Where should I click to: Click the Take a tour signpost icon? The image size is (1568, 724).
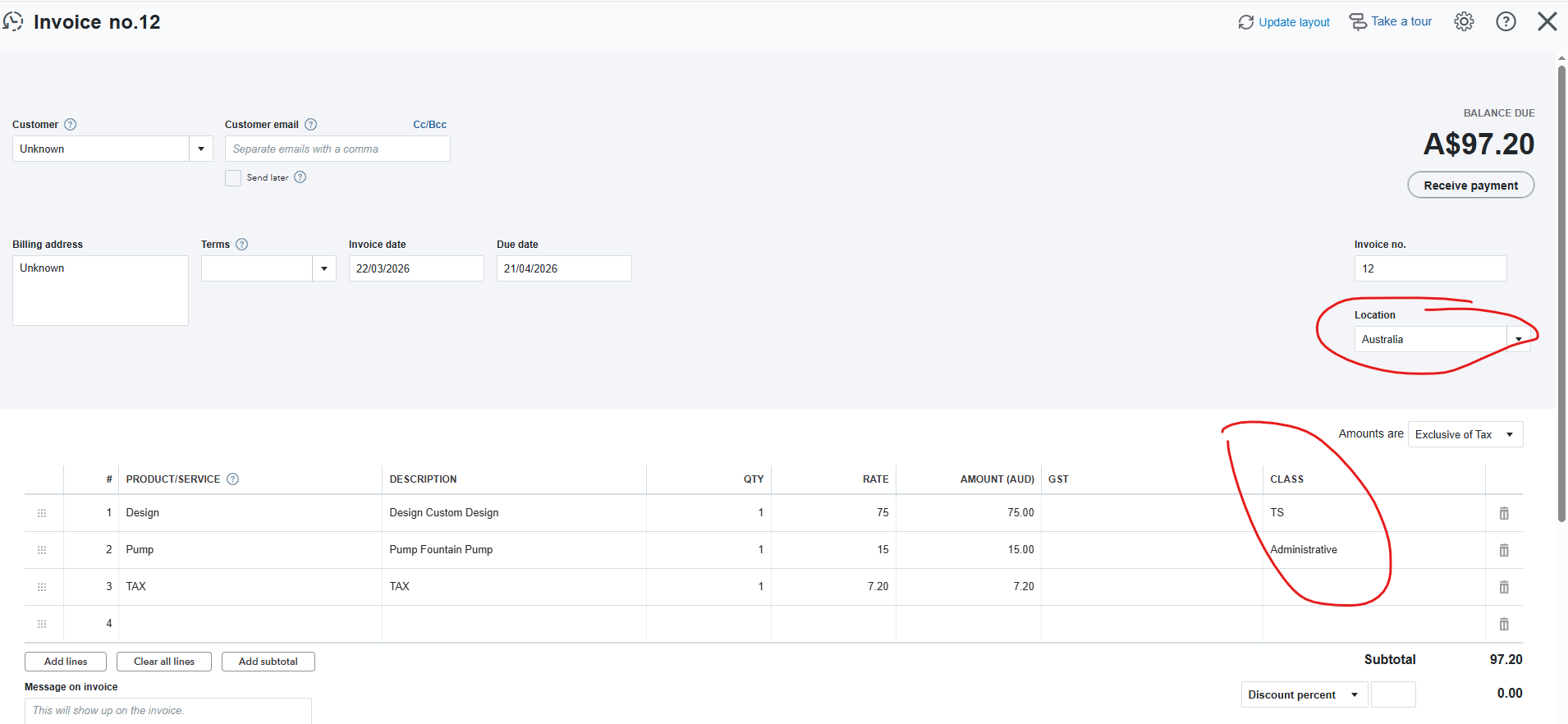[x=1358, y=21]
